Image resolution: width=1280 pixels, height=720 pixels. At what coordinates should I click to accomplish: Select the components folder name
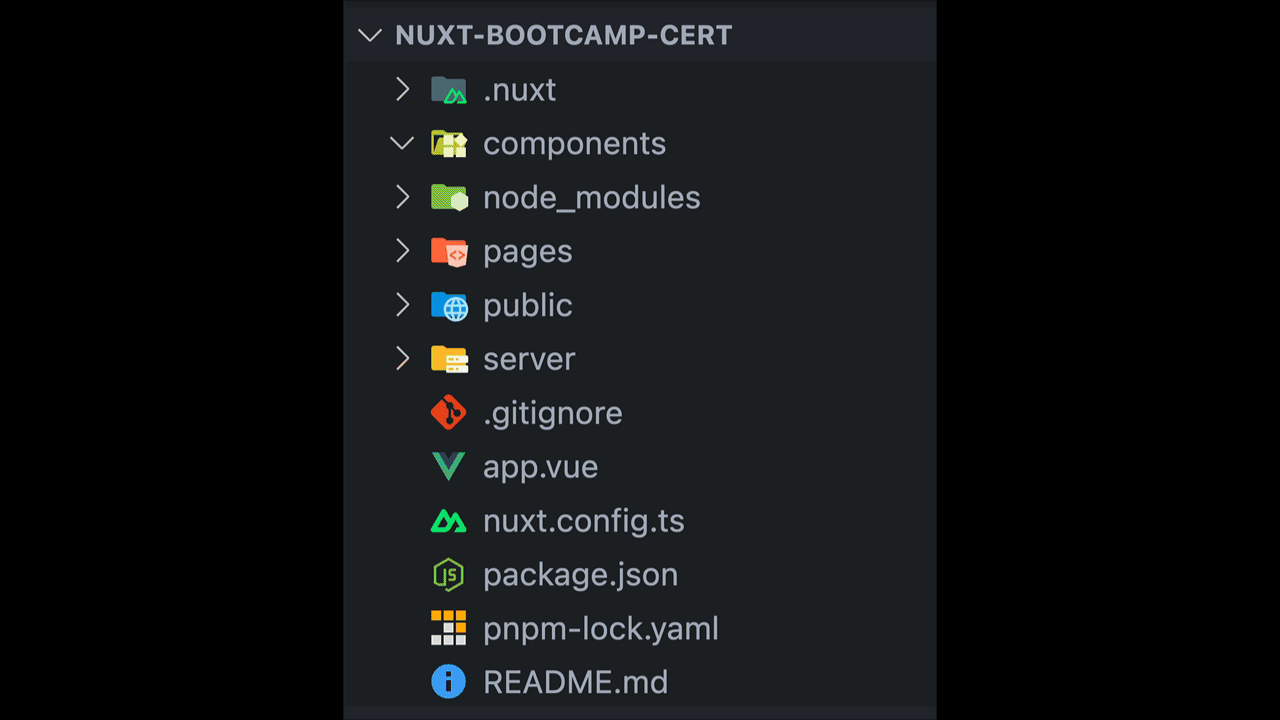coord(574,144)
